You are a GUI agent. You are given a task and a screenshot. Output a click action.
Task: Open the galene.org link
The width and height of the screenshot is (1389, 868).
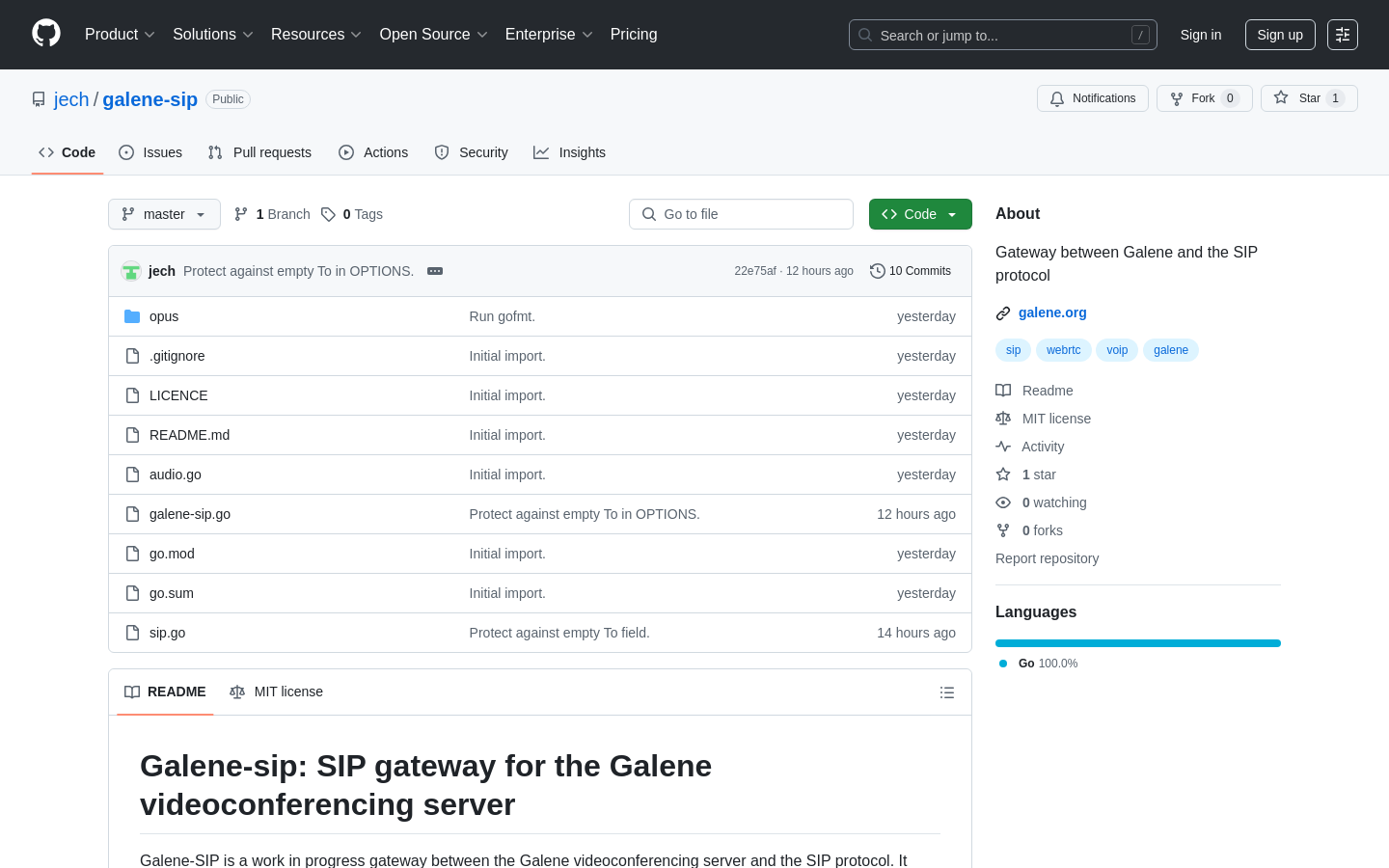[1052, 312]
